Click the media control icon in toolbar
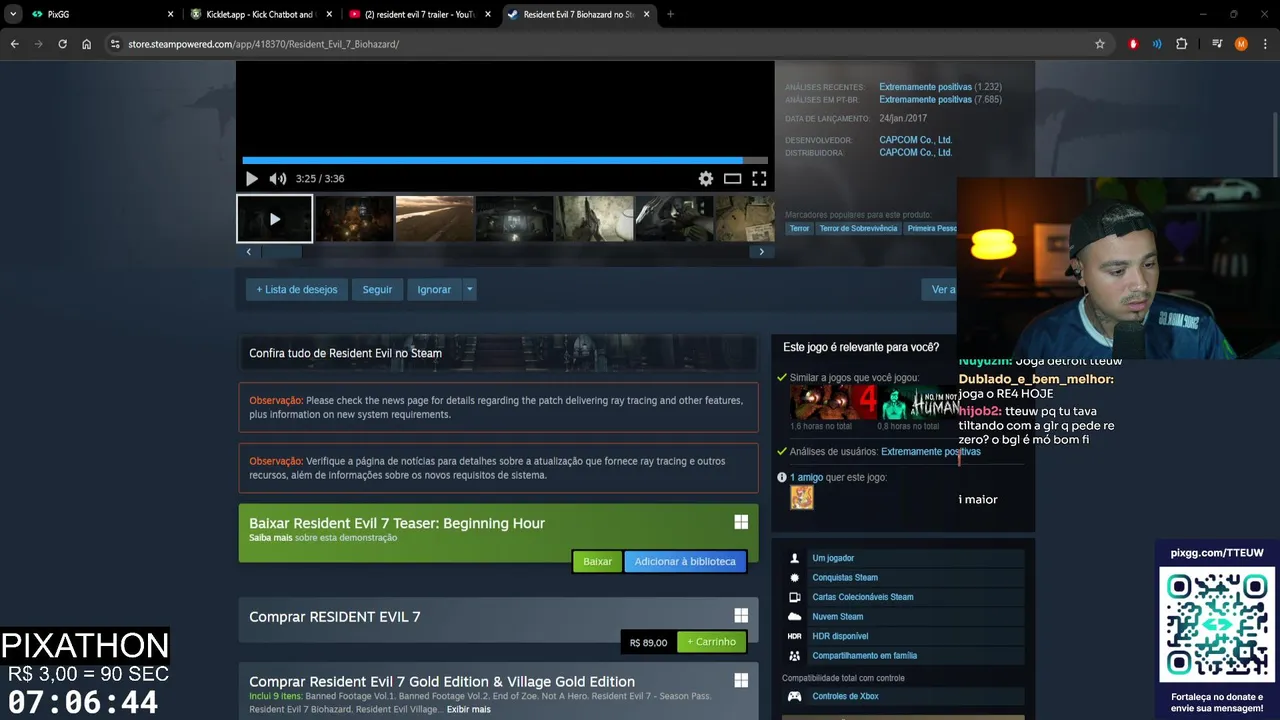The width and height of the screenshot is (1280, 720). tap(1217, 44)
